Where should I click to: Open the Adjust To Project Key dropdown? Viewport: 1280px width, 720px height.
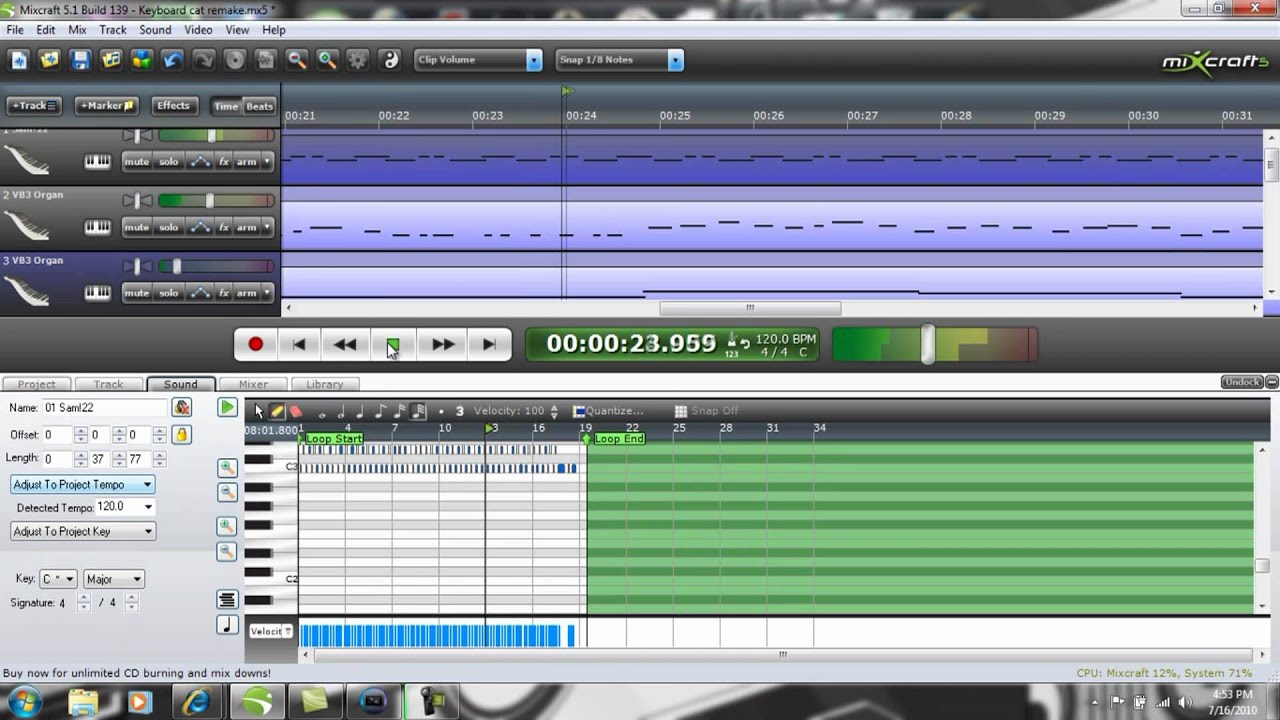[82, 531]
